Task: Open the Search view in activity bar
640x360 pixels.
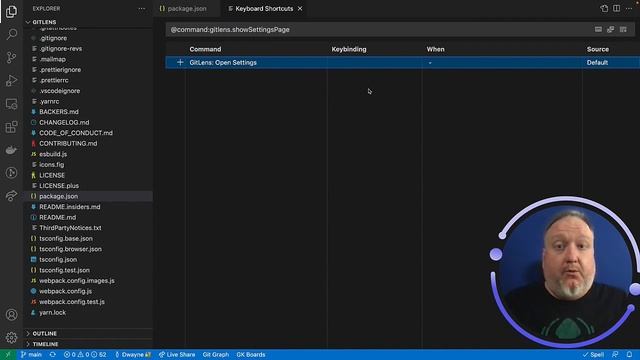Action: [11, 34]
